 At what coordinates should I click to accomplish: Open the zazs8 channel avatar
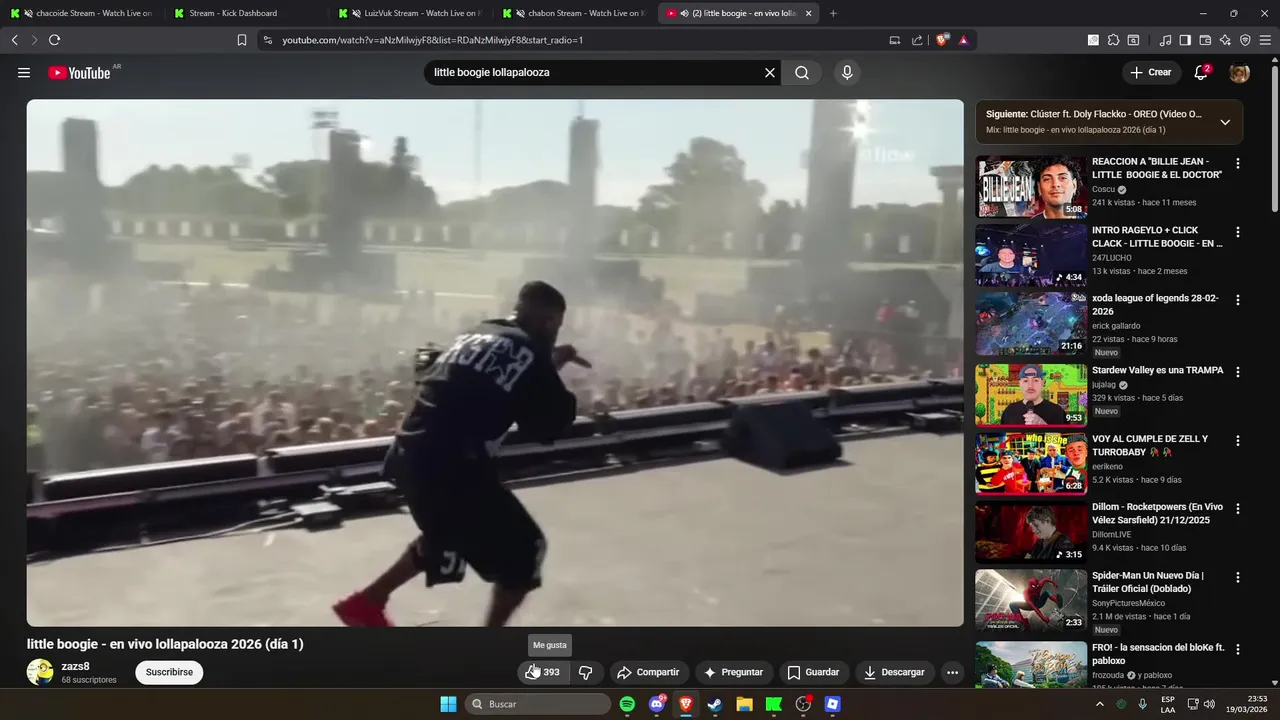[x=40, y=671]
